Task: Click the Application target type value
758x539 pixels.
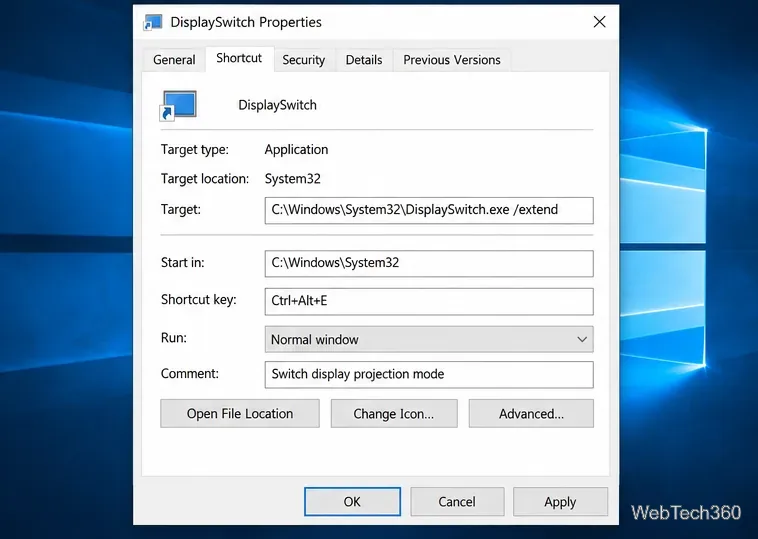Action: 296,150
